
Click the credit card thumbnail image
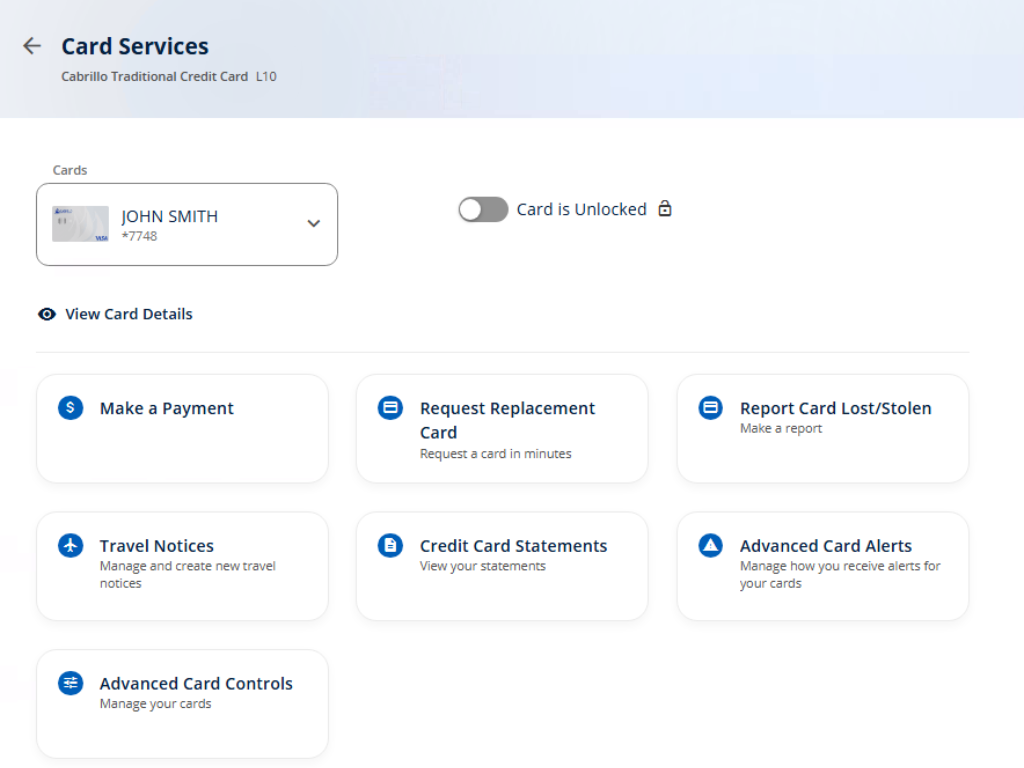(x=80, y=224)
